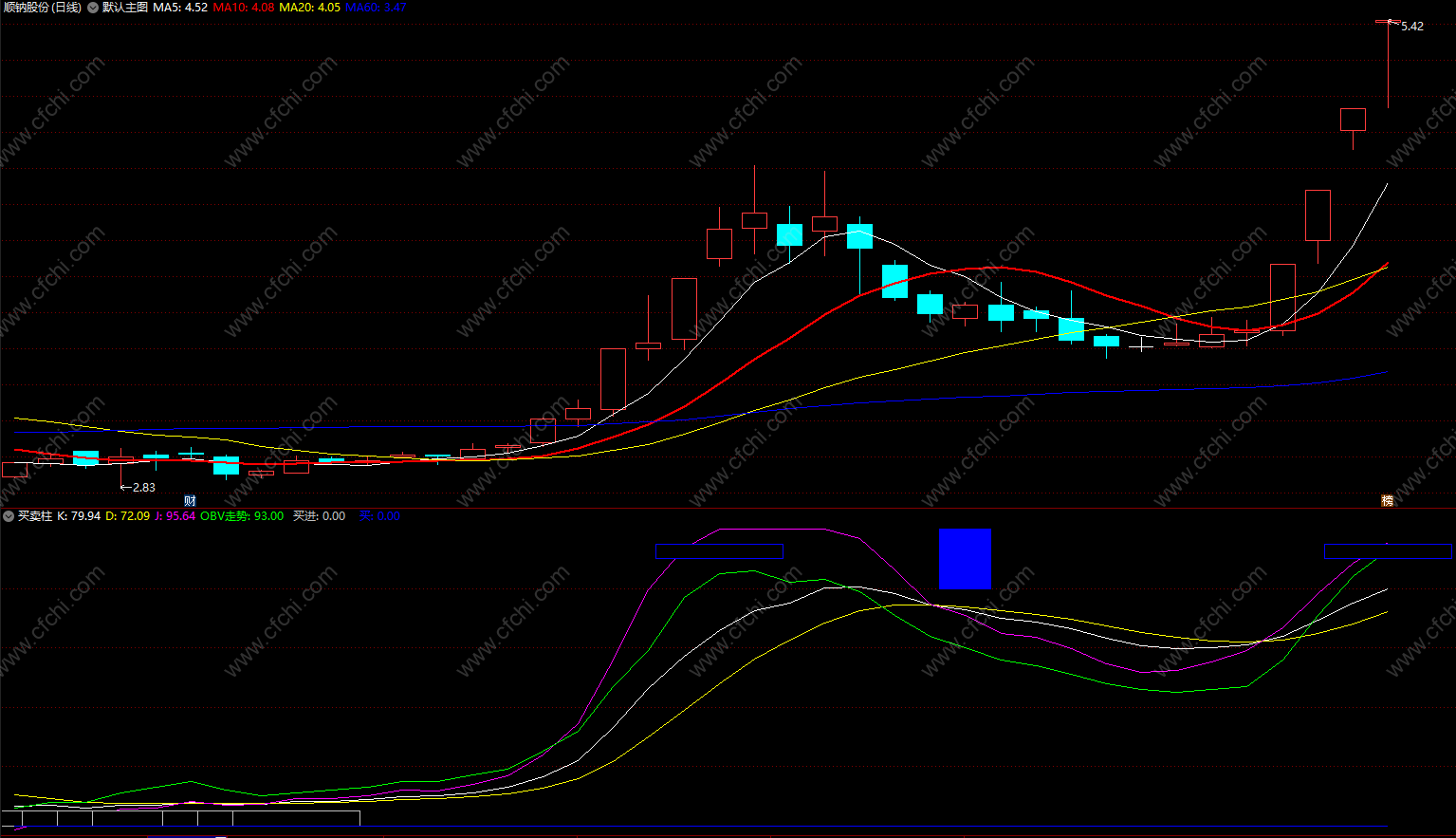
Task: Click the latest candlestick with long upper wick
Action: click(x=1388, y=64)
